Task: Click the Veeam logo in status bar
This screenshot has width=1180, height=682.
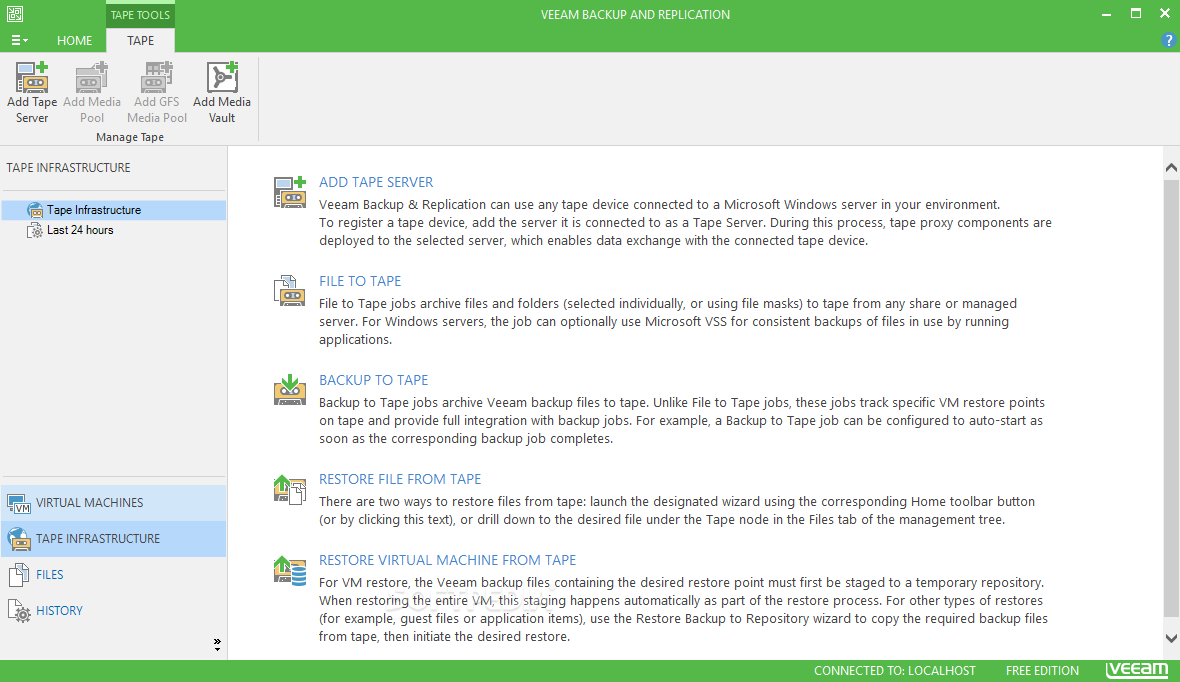Action: pos(1136,670)
